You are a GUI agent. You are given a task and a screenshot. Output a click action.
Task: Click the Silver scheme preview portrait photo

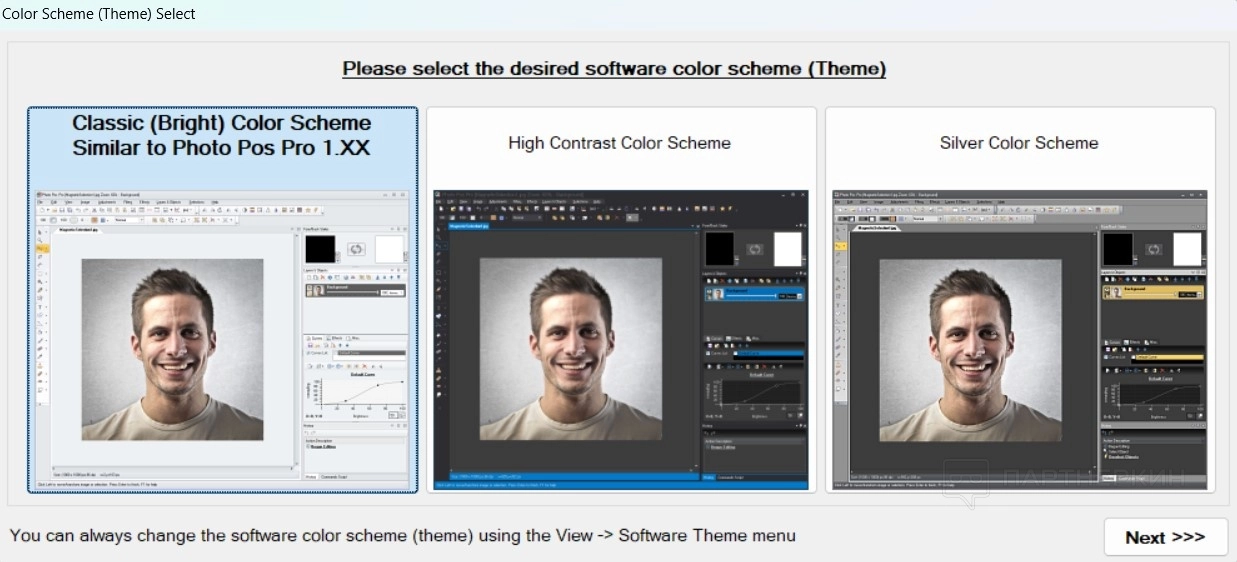point(969,348)
